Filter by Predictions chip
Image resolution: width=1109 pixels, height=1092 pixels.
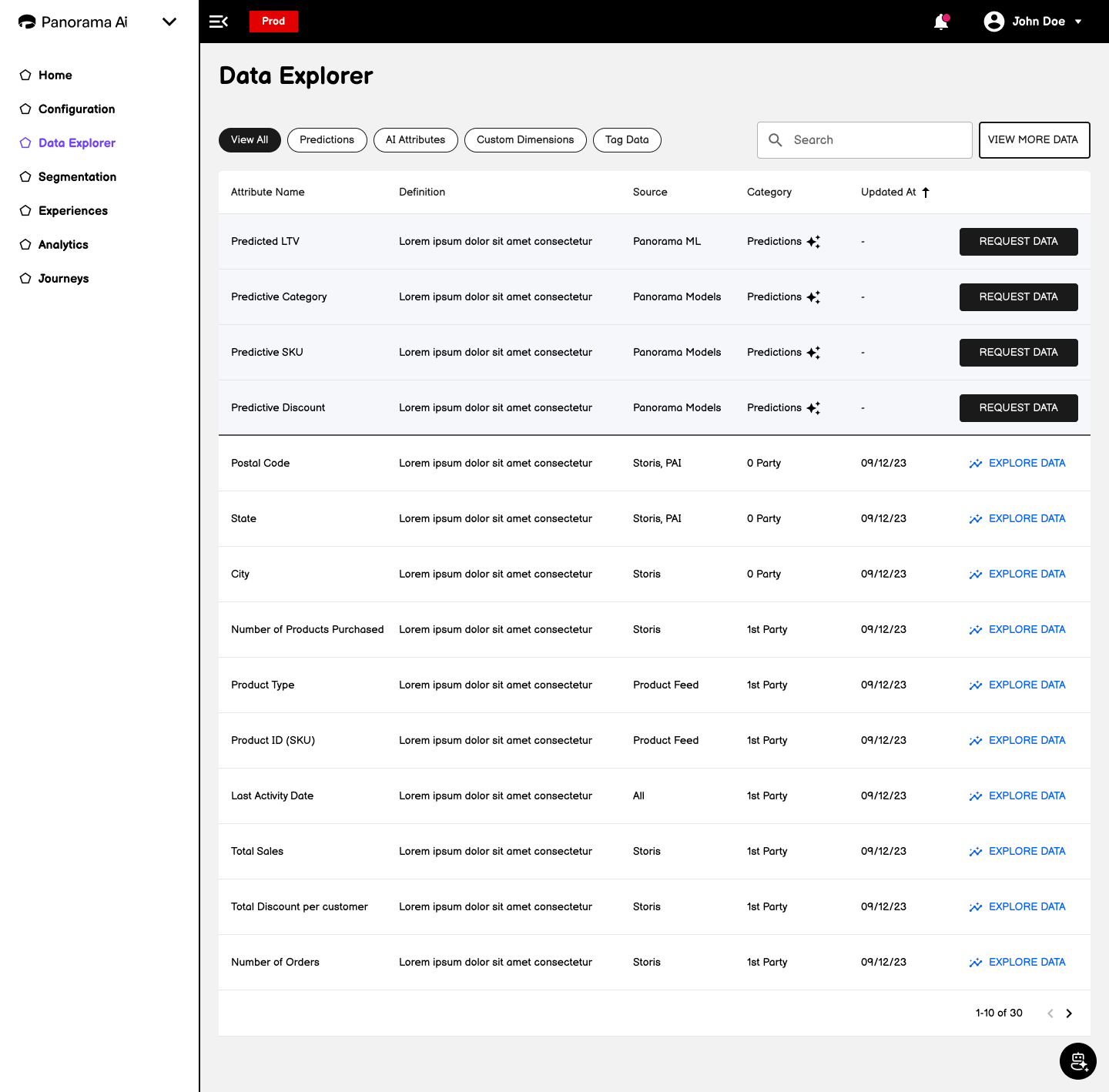[x=327, y=140]
